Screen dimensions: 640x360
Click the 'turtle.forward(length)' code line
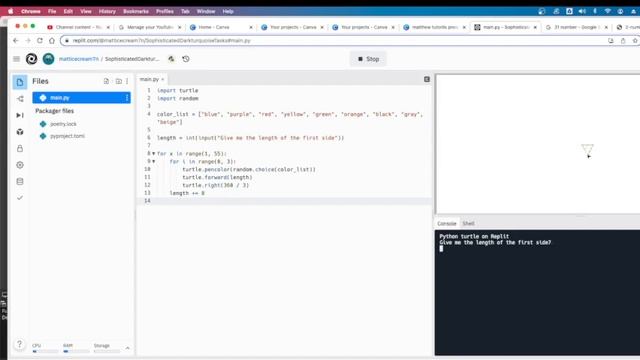pyautogui.click(x=217, y=177)
